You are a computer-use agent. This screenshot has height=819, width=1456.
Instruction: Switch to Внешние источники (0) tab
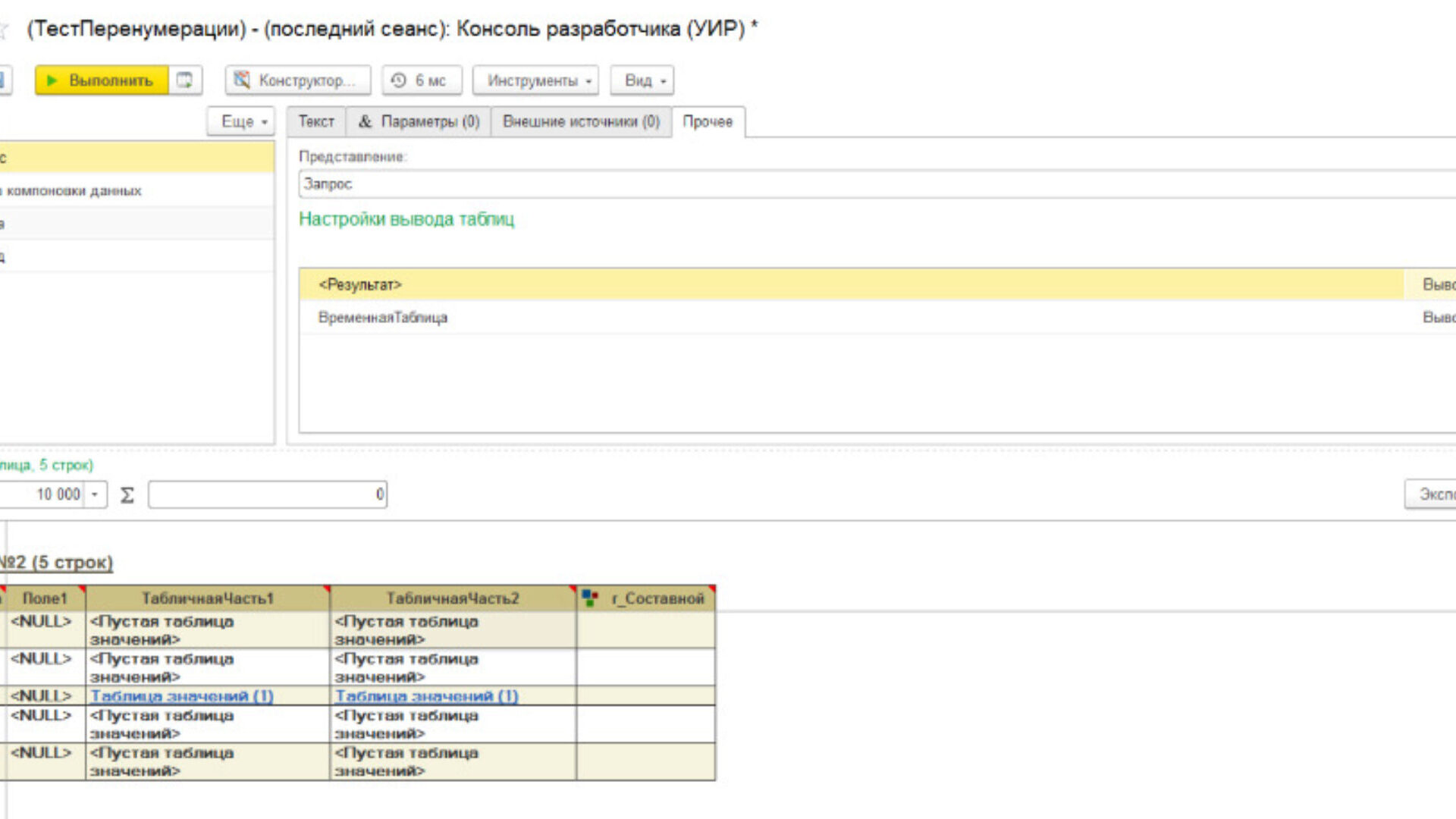click(x=581, y=121)
